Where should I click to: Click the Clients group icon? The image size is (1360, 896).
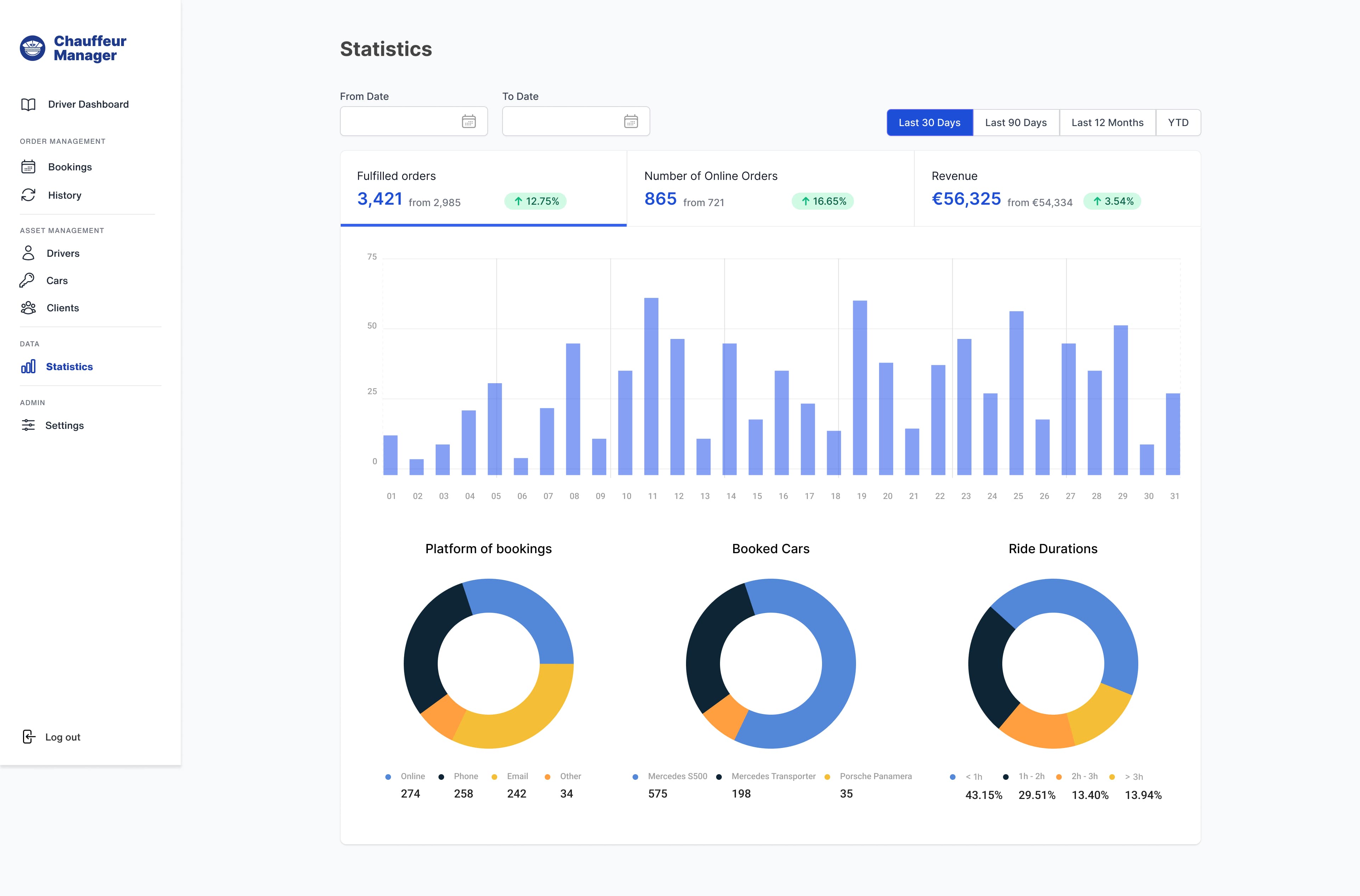click(28, 308)
